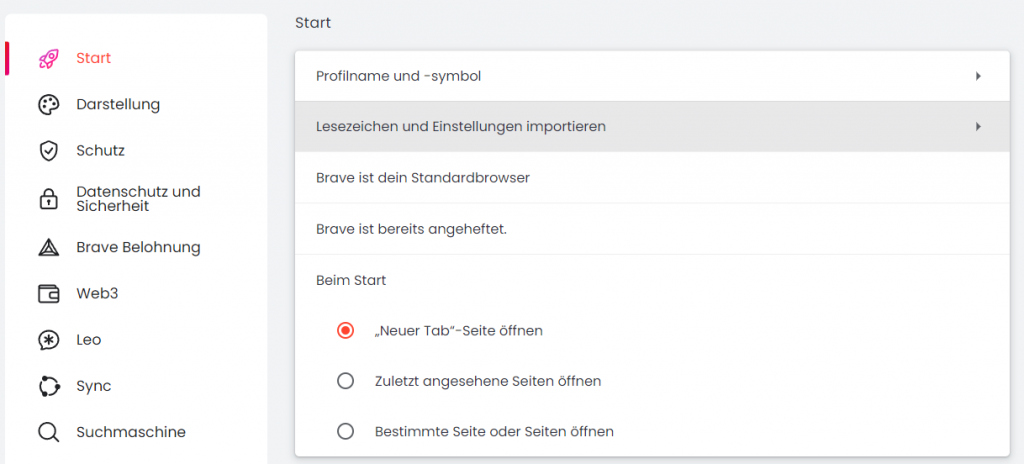
Task: Click the Sync circular icon
Action: (x=48, y=386)
